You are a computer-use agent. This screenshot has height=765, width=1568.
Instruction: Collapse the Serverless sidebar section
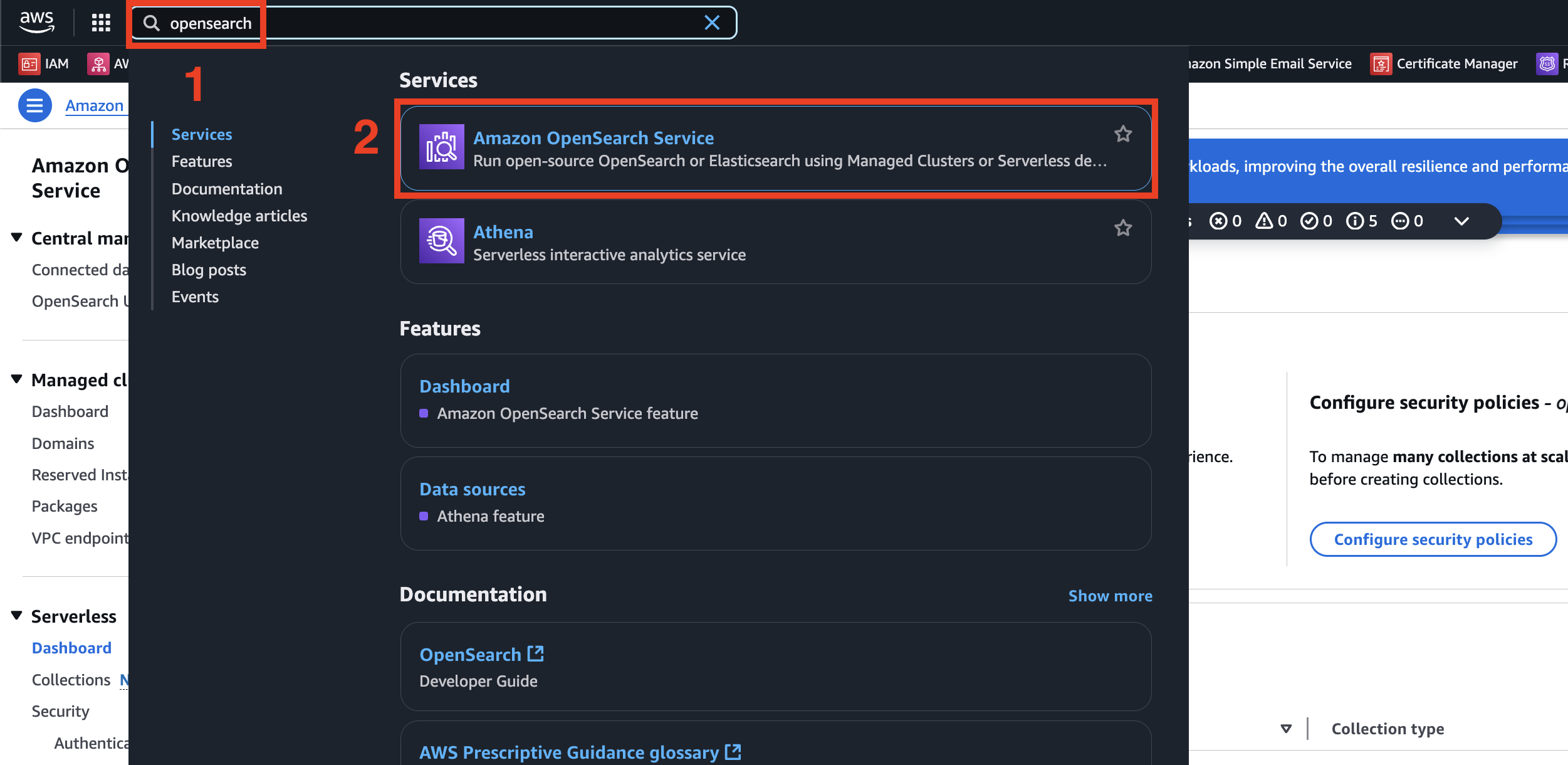17,616
